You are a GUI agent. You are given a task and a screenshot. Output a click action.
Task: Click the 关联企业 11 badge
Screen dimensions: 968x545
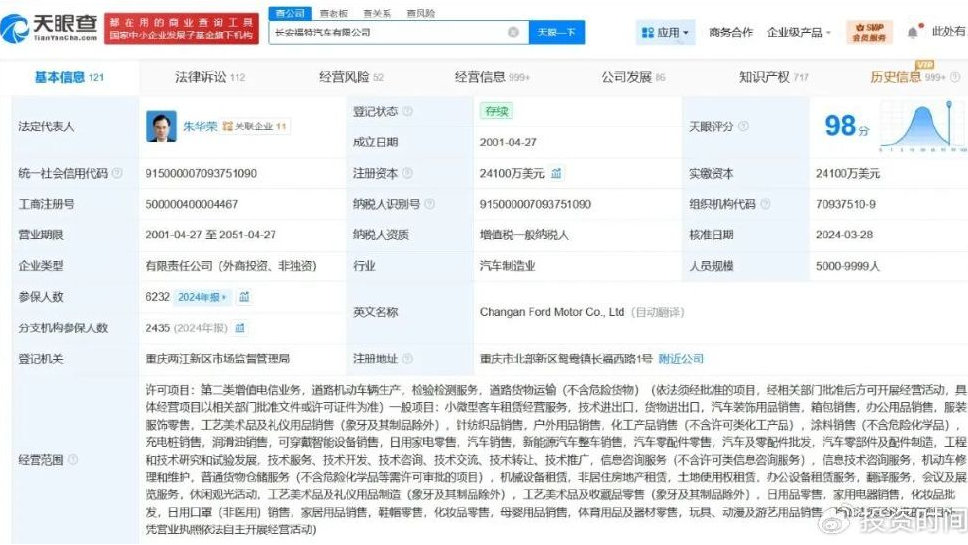coord(255,127)
